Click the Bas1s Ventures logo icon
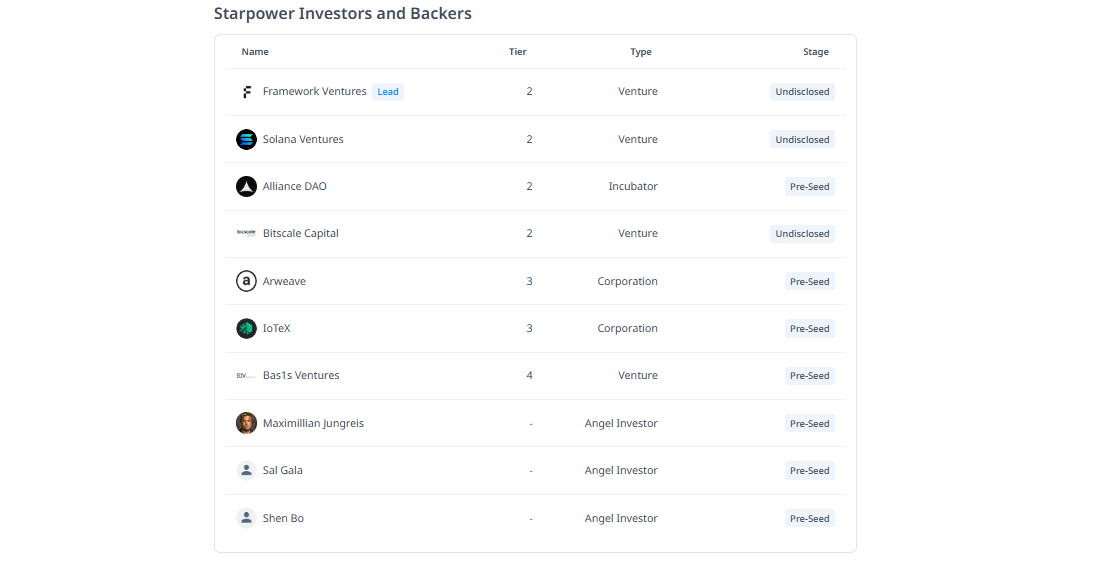 (246, 376)
